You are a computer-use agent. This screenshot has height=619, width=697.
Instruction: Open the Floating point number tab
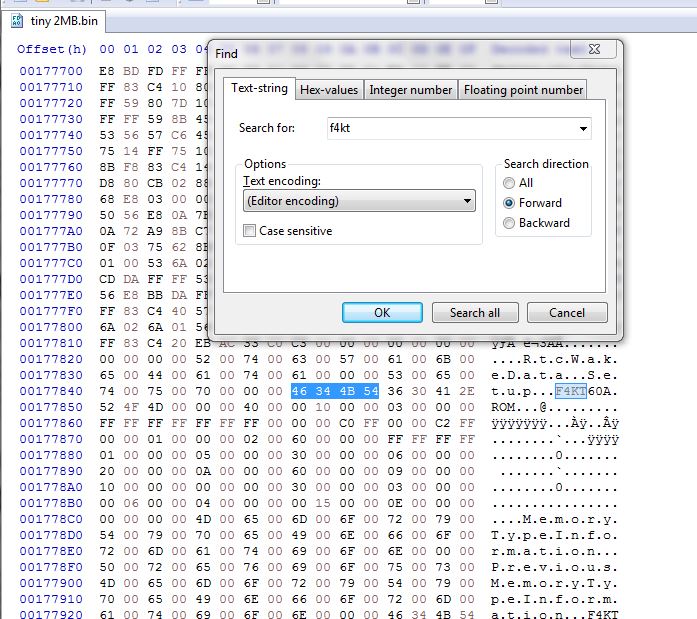click(523, 90)
